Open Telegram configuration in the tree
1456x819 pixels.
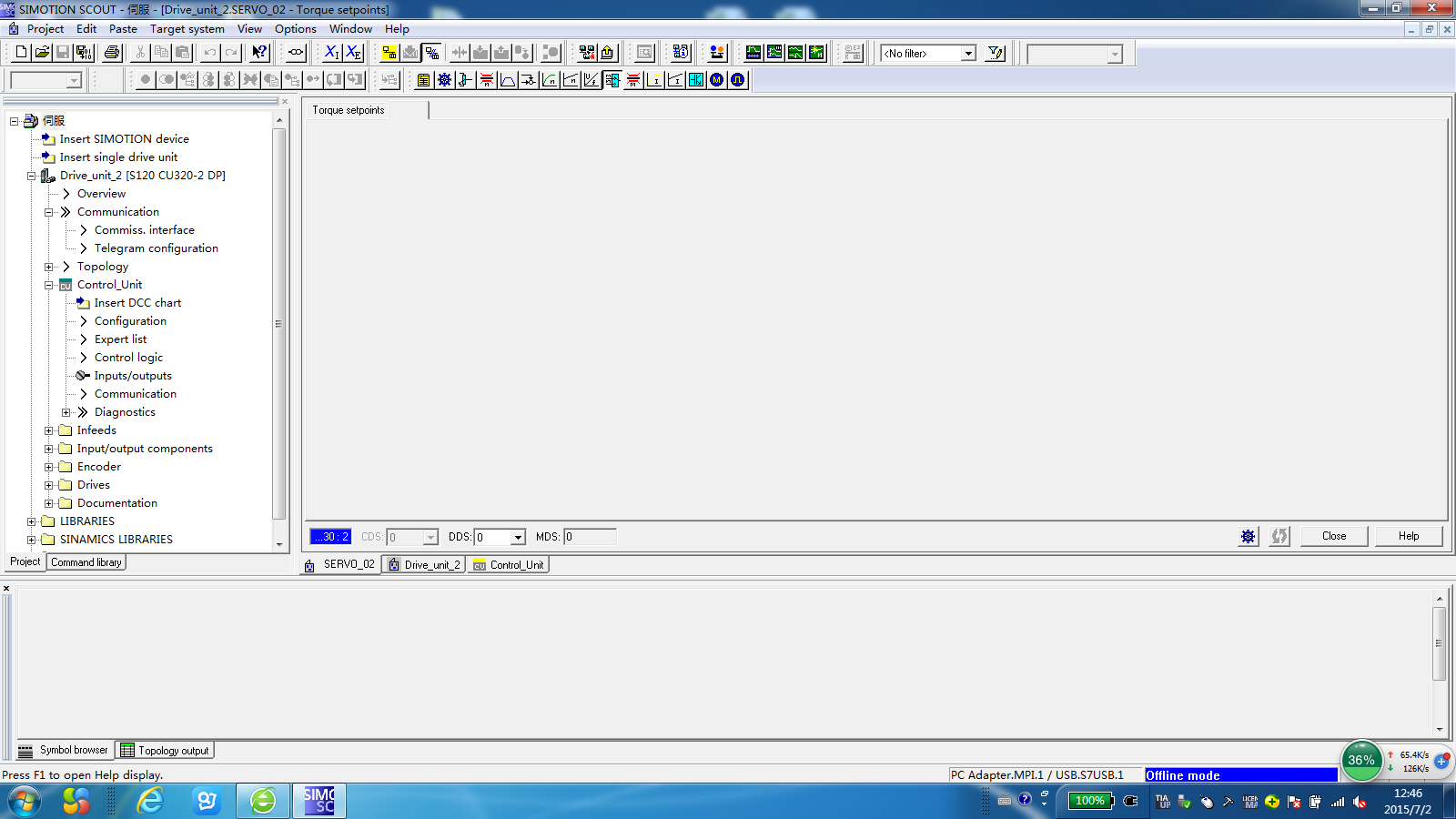coord(157,248)
